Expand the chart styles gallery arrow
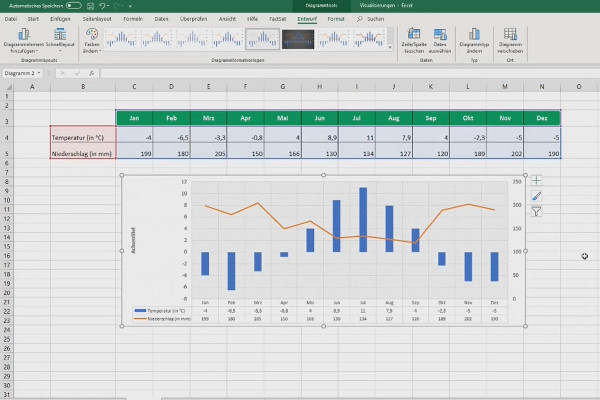Image resolution: width=600 pixels, height=400 pixels. [390, 47]
